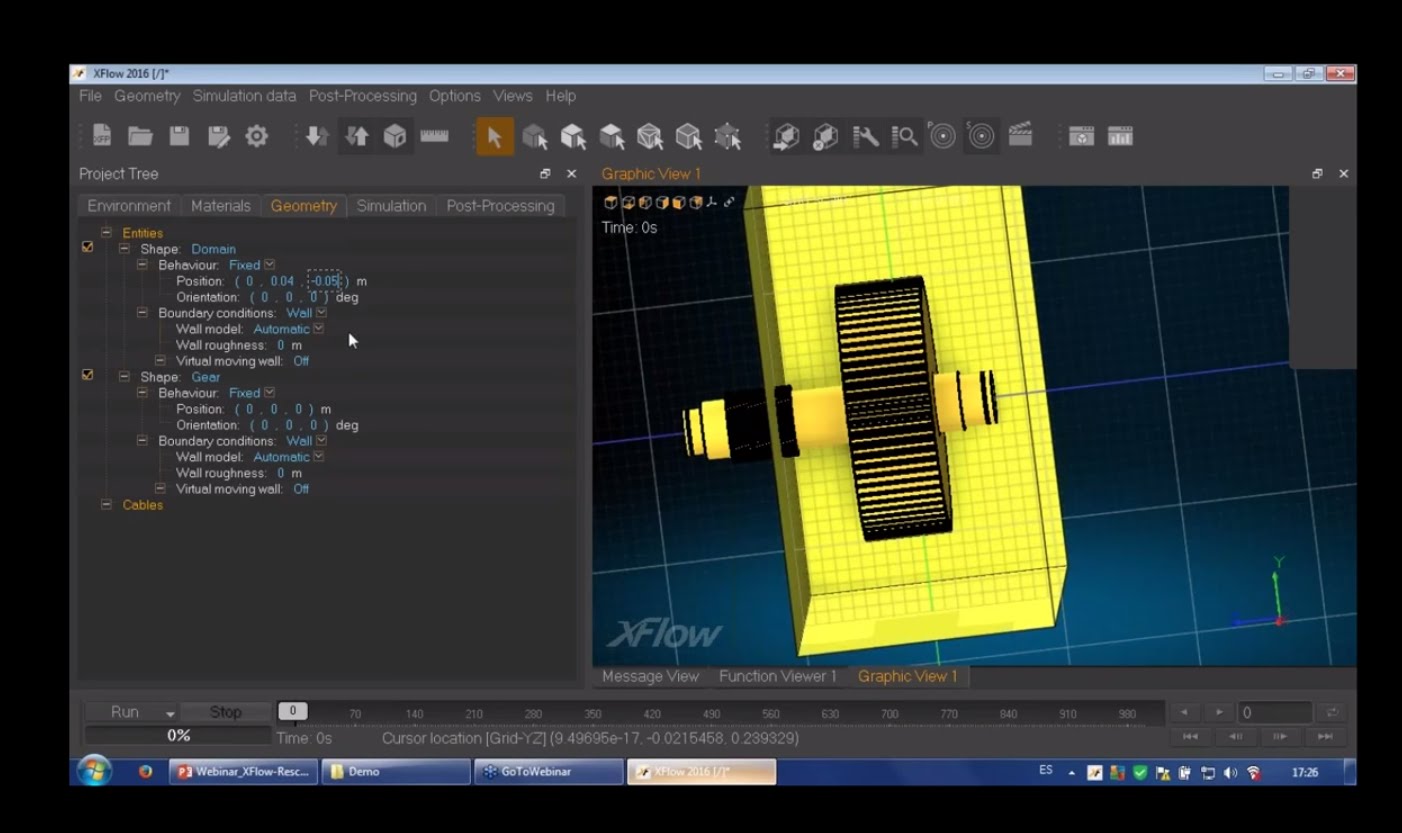Image resolution: width=1402 pixels, height=833 pixels.
Task: Click the concentric circles icon marked P
Action: (941, 136)
